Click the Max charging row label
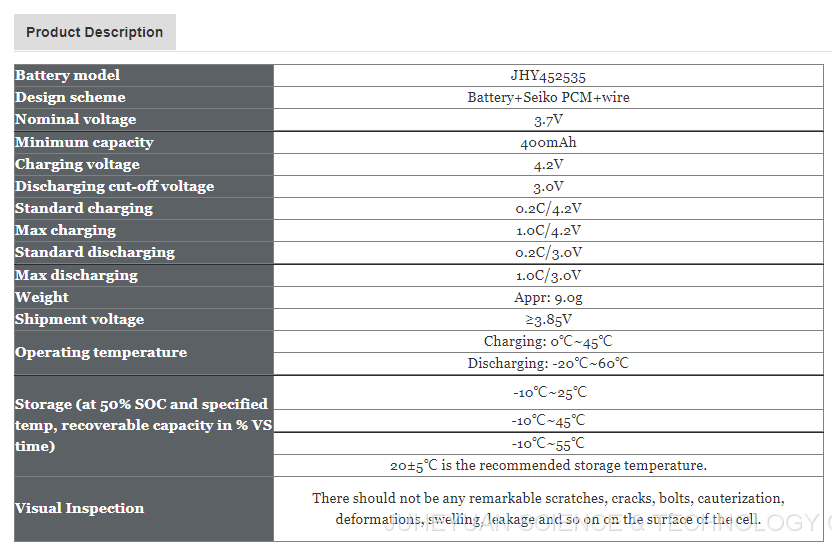Screen dimensions: 832x542 pyautogui.click(x=65, y=230)
